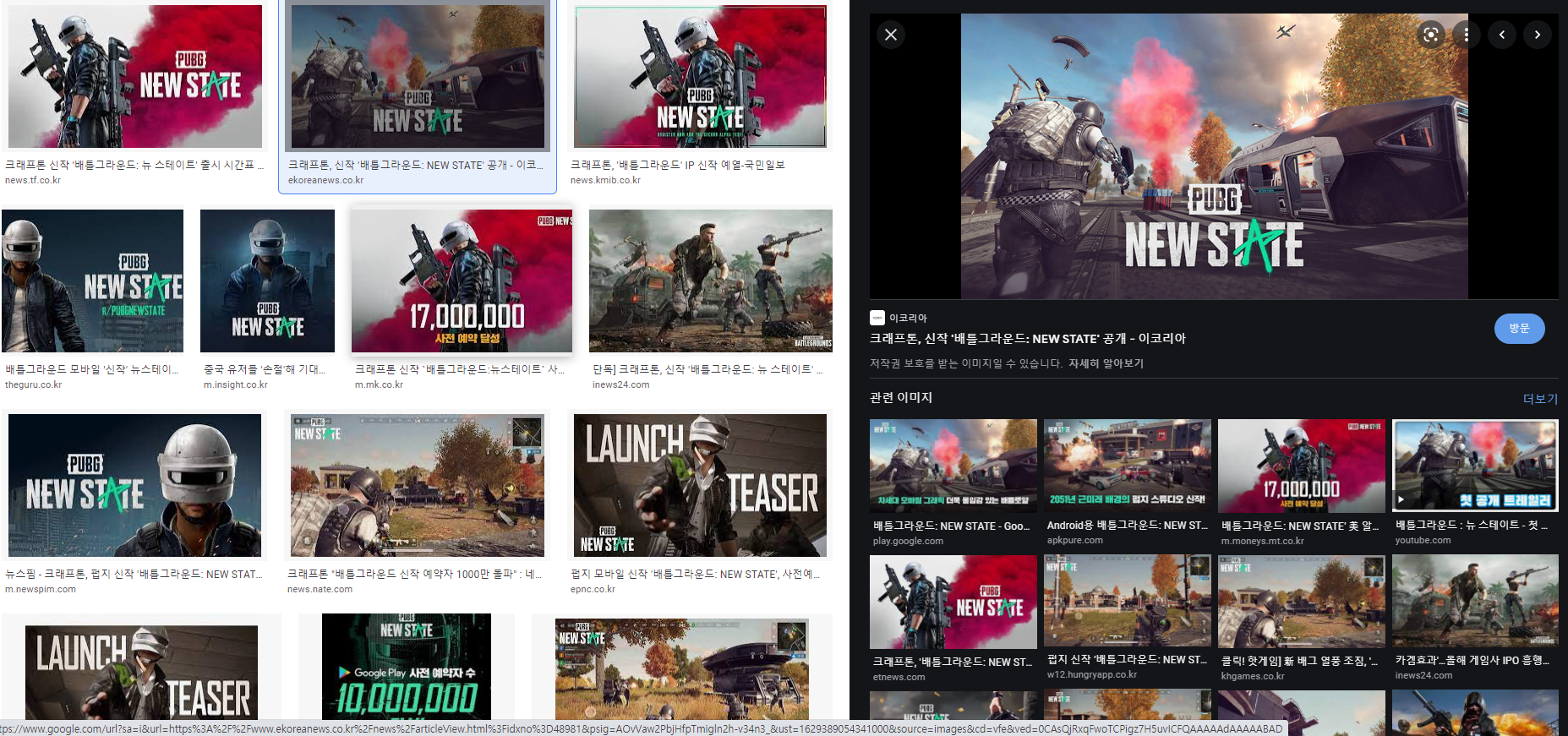Click the apkpure.com related source text
1568x736 pixels.
click(1074, 540)
